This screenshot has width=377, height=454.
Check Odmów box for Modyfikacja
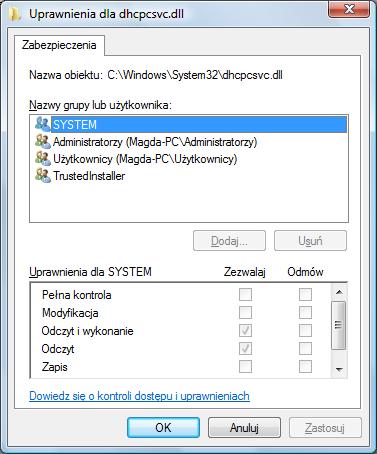pyautogui.click(x=305, y=313)
